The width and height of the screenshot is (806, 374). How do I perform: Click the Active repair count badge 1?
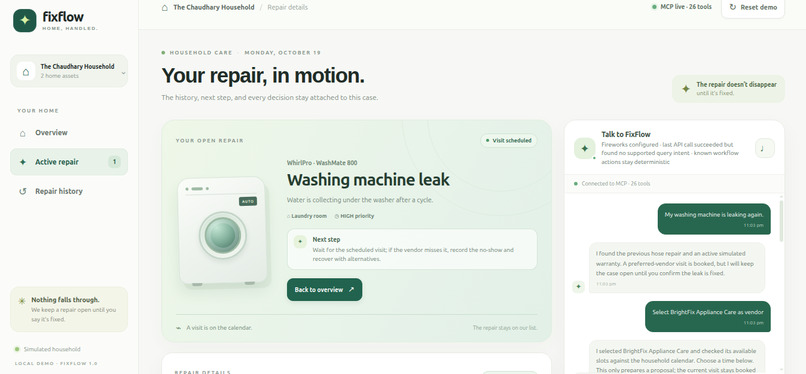pyautogui.click(x=114, y=162)
